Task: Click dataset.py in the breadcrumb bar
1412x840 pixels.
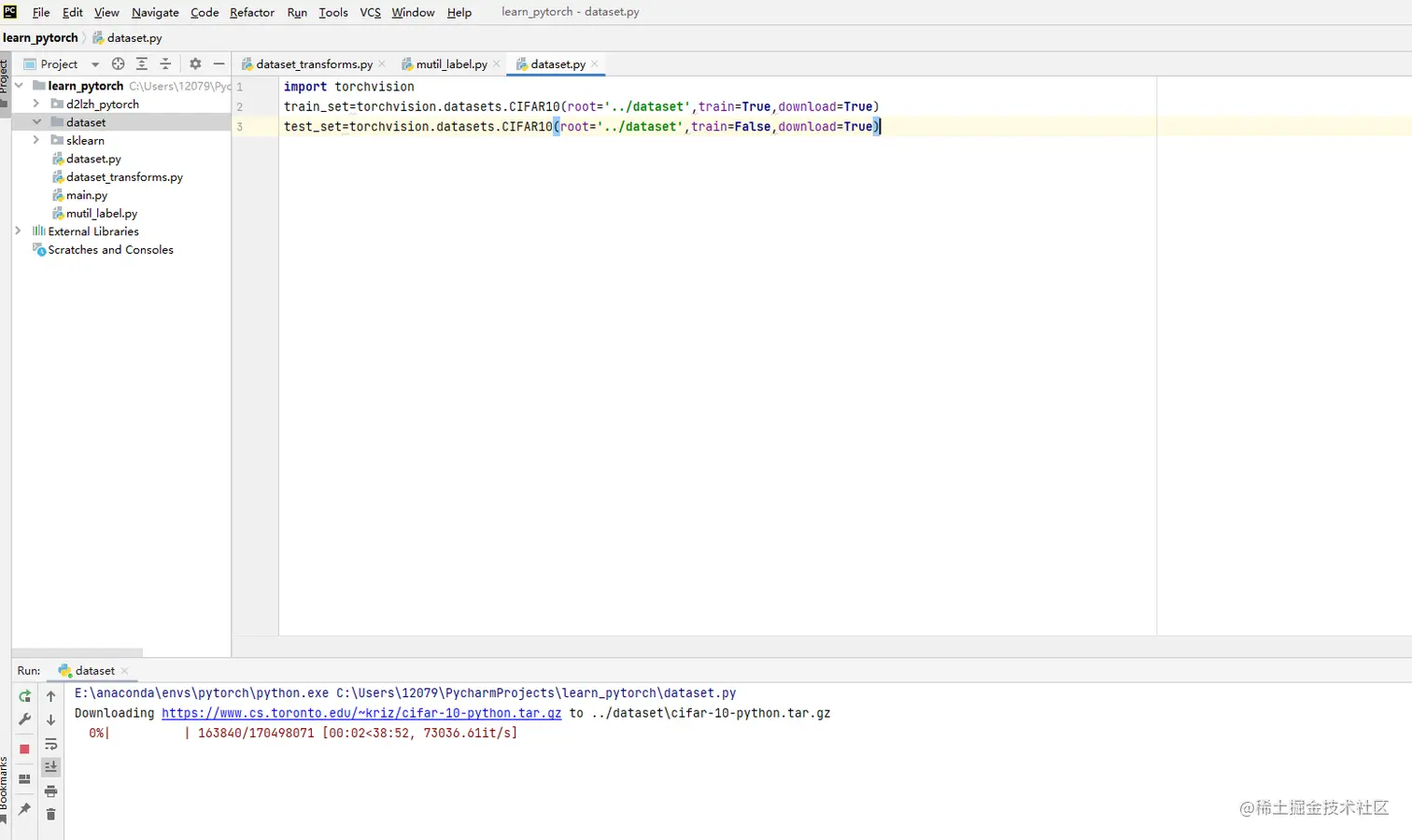Action: click(x=127, y=37)
